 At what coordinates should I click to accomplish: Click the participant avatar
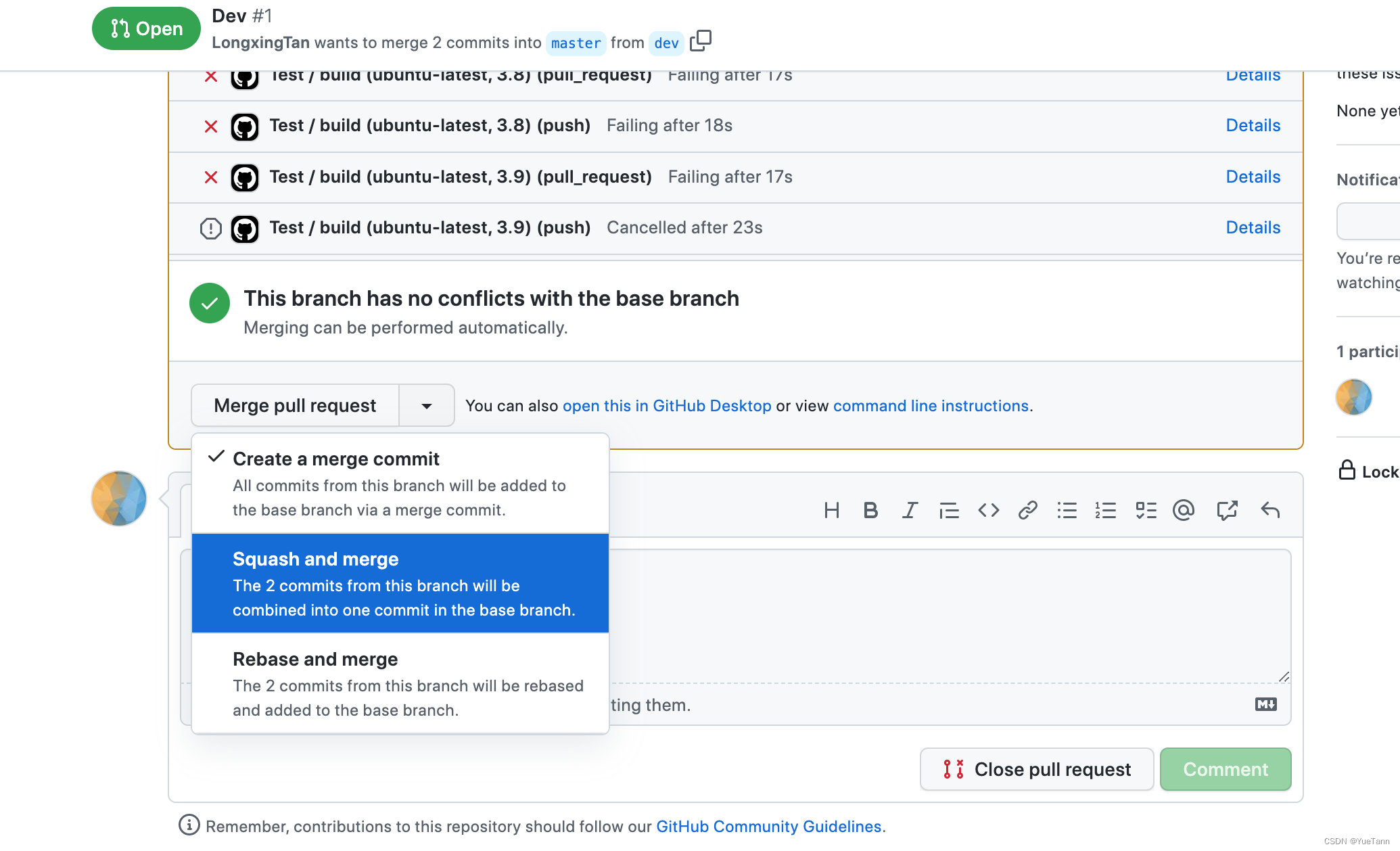point(1353,397)
